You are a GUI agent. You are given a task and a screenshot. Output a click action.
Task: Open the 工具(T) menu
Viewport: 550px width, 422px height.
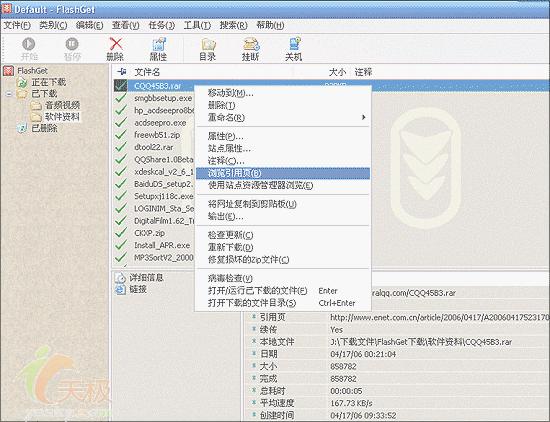197,25
